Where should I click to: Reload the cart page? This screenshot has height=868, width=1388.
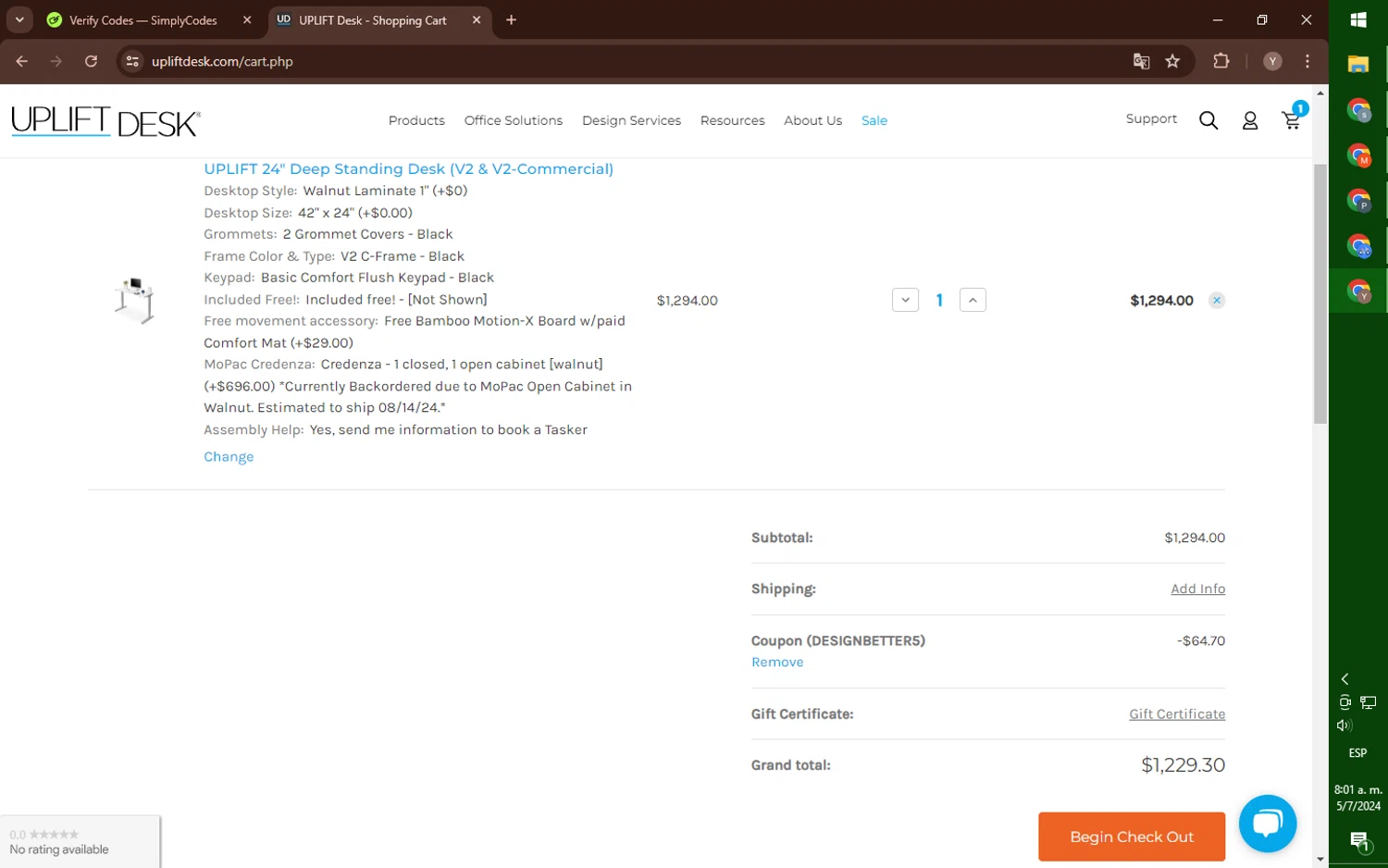(91, 61)
